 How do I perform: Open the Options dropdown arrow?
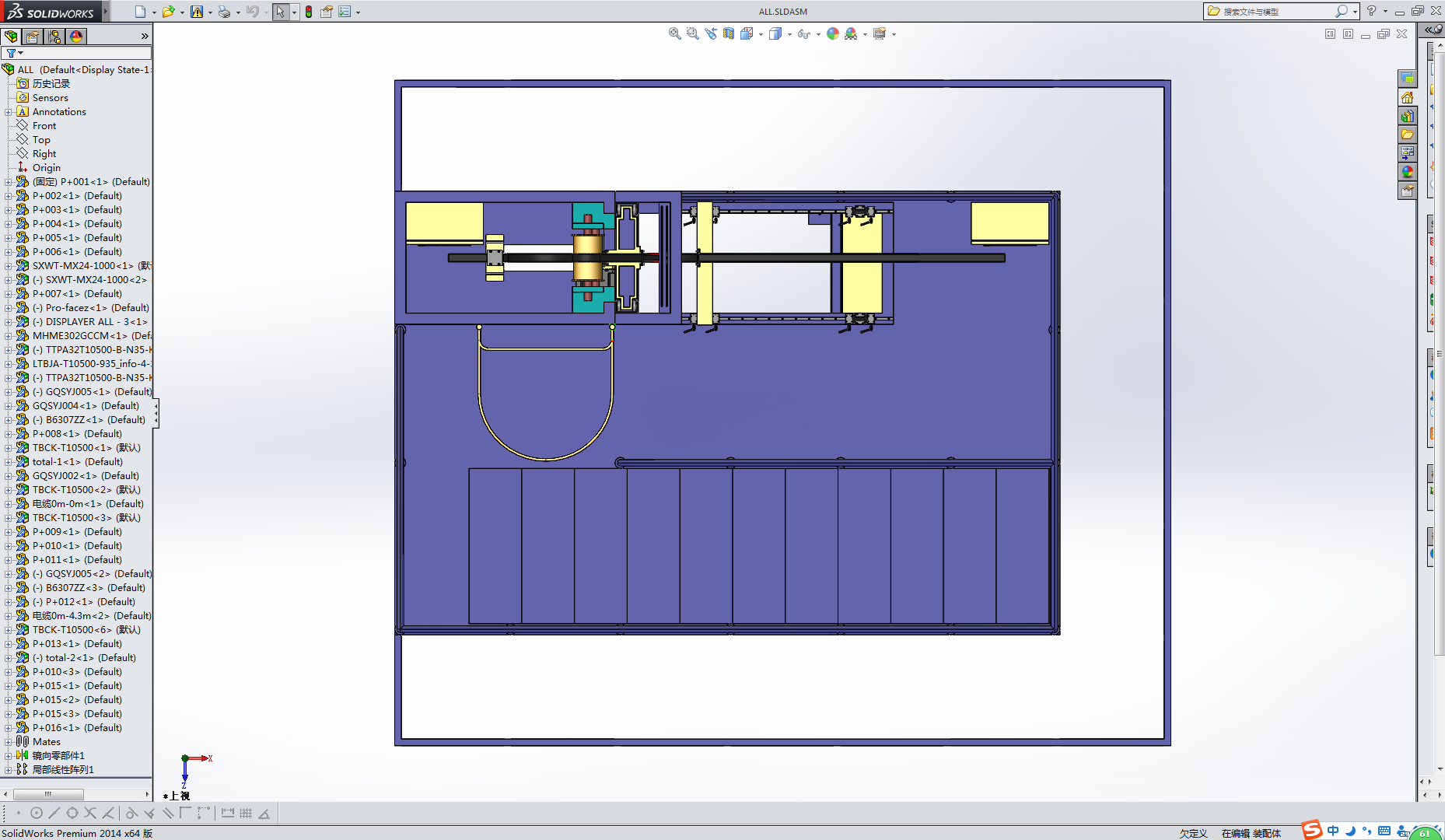click(x=358, y=12)
